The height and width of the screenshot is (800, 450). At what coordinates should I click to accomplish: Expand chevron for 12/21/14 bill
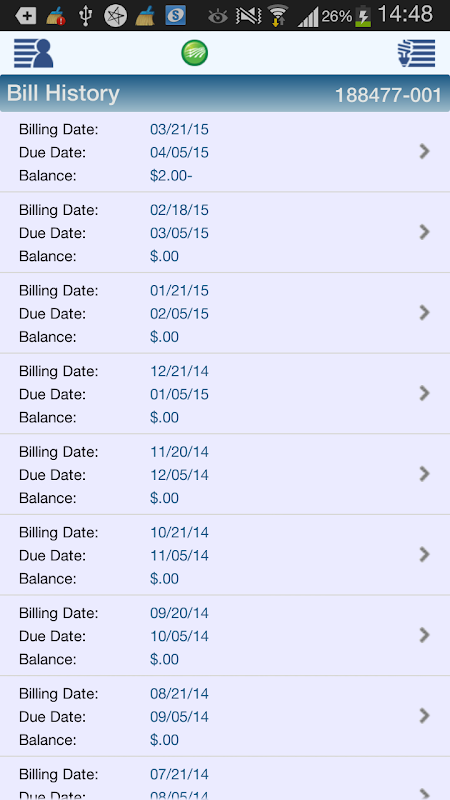(424, 393)
